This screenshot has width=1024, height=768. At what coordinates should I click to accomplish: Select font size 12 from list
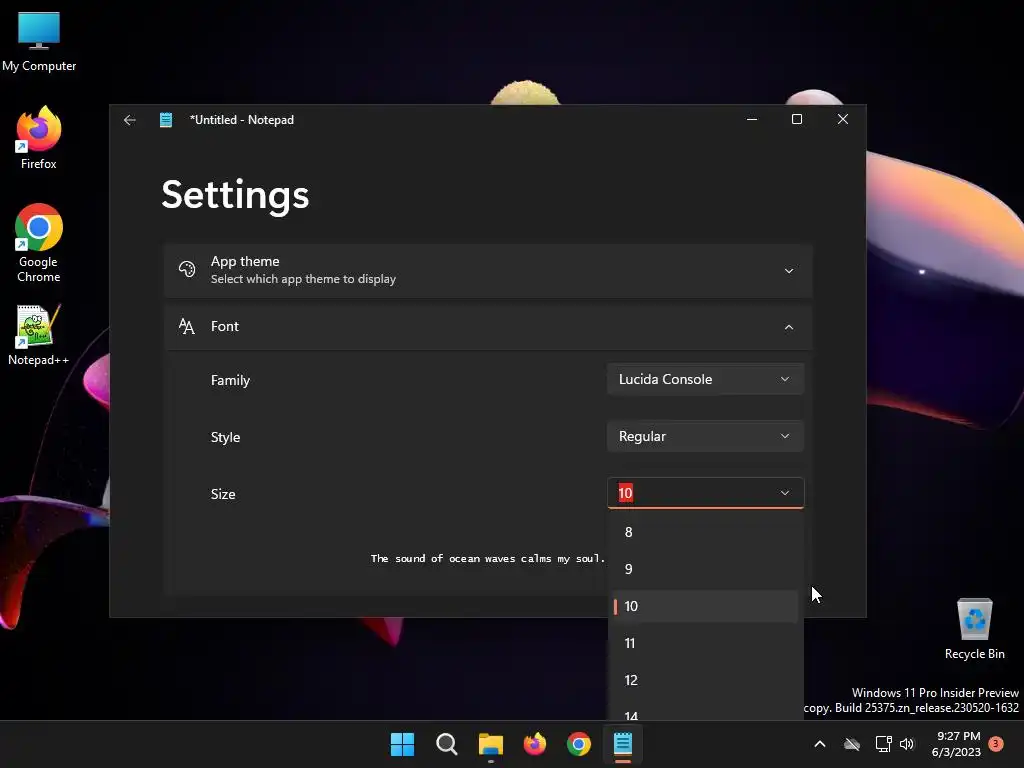(x=704, y=680)
